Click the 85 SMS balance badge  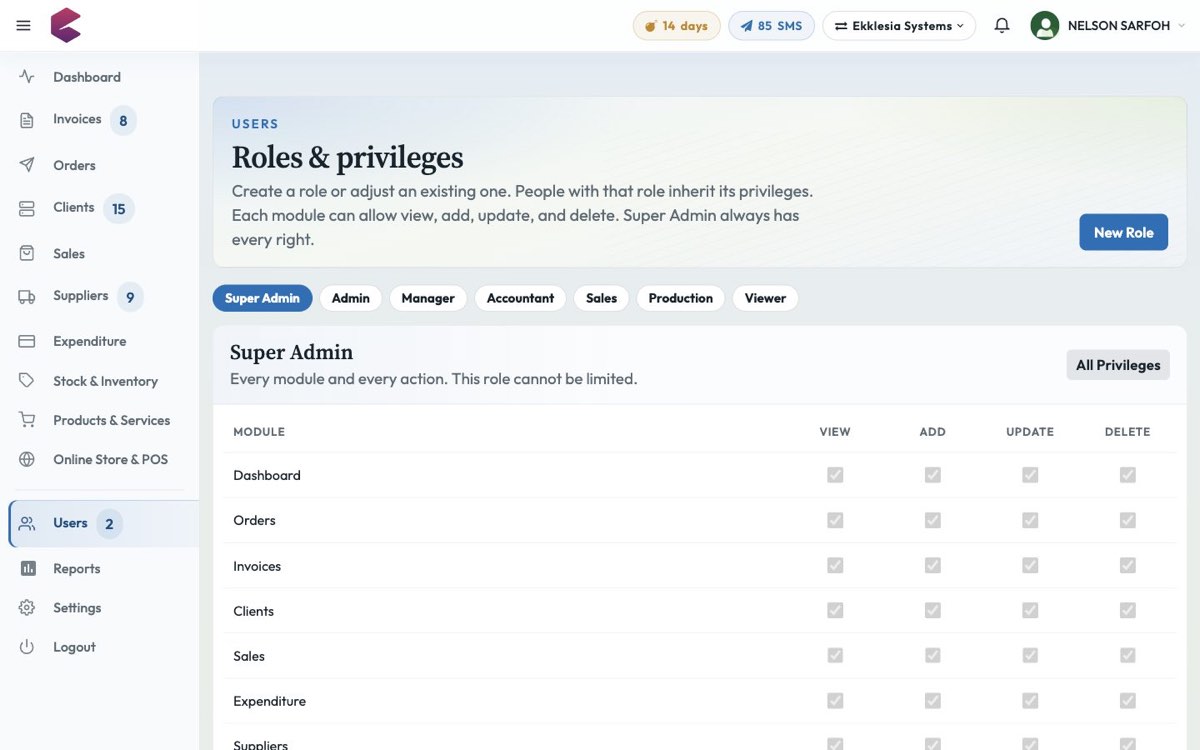(x=771, y=26)
